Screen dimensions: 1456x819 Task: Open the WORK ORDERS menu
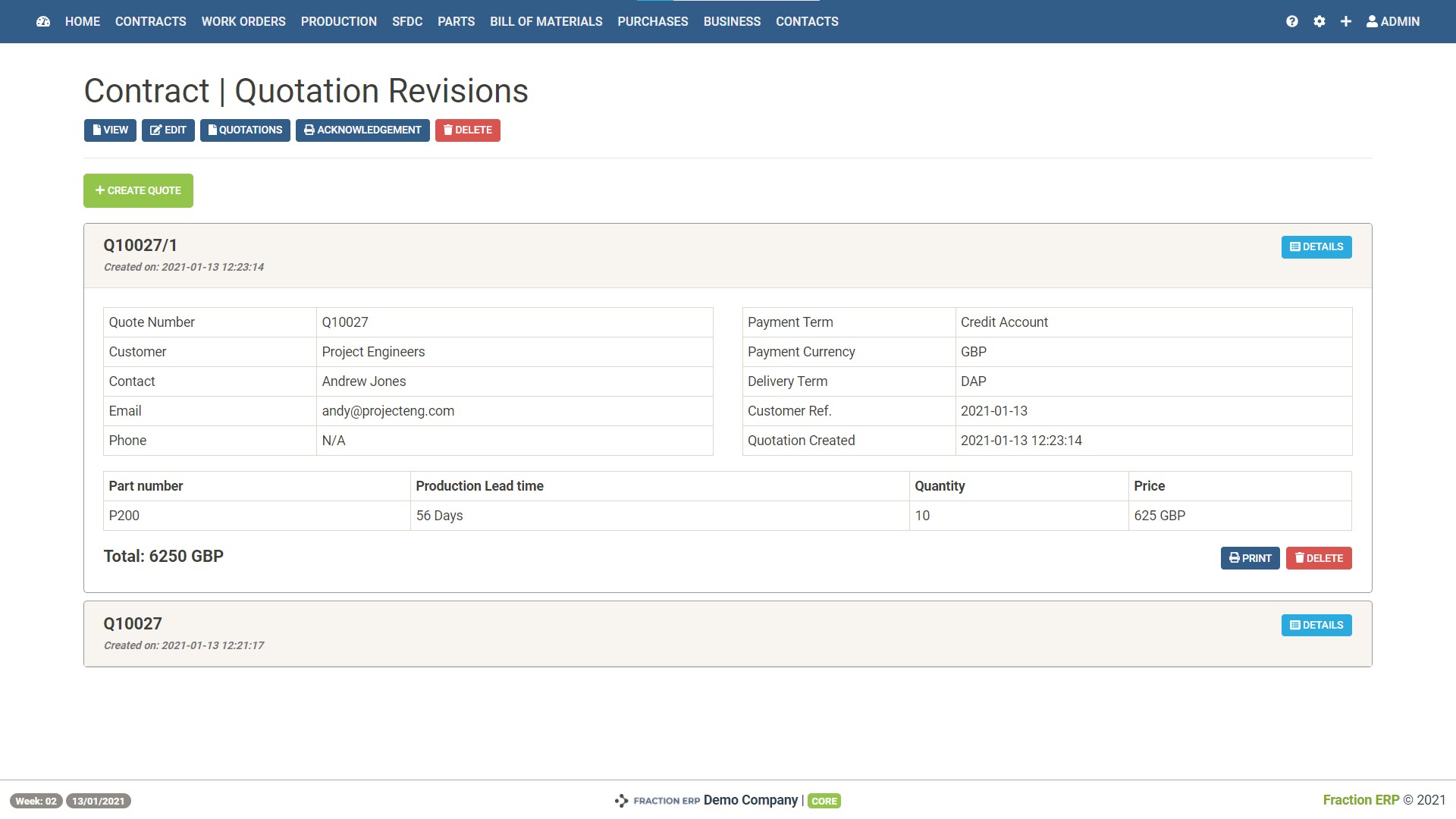[x=243, y=21]
